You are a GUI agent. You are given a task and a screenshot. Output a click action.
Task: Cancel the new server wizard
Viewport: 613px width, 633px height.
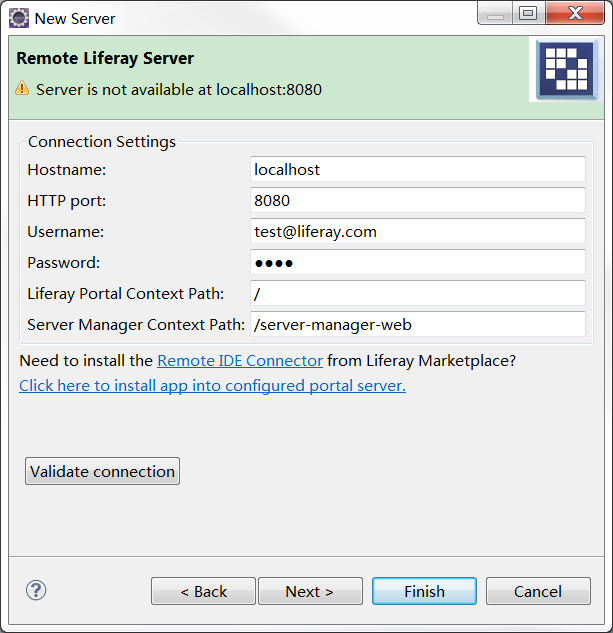pos(538,591)
